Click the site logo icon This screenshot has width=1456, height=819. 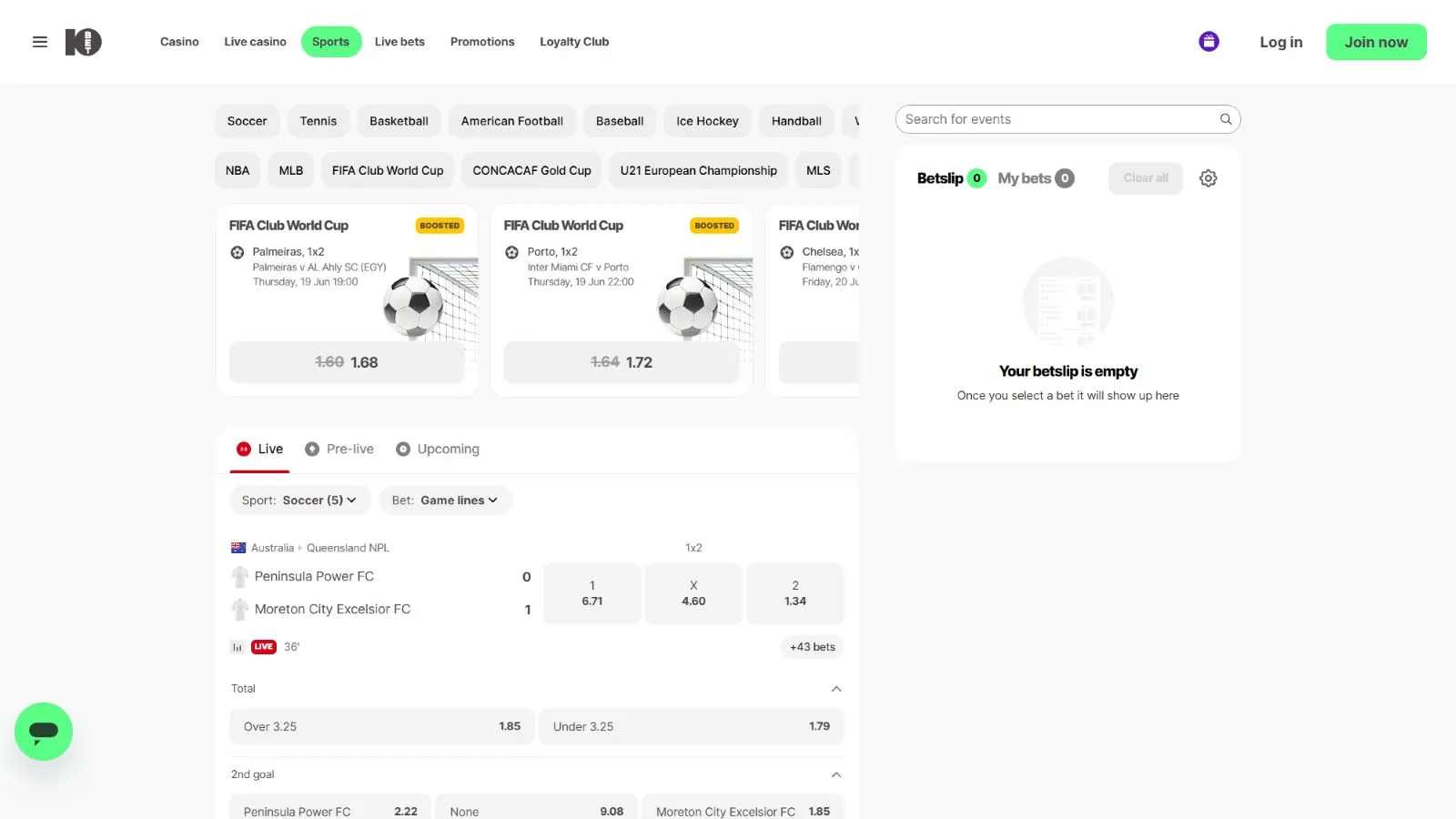coord(83,42)
